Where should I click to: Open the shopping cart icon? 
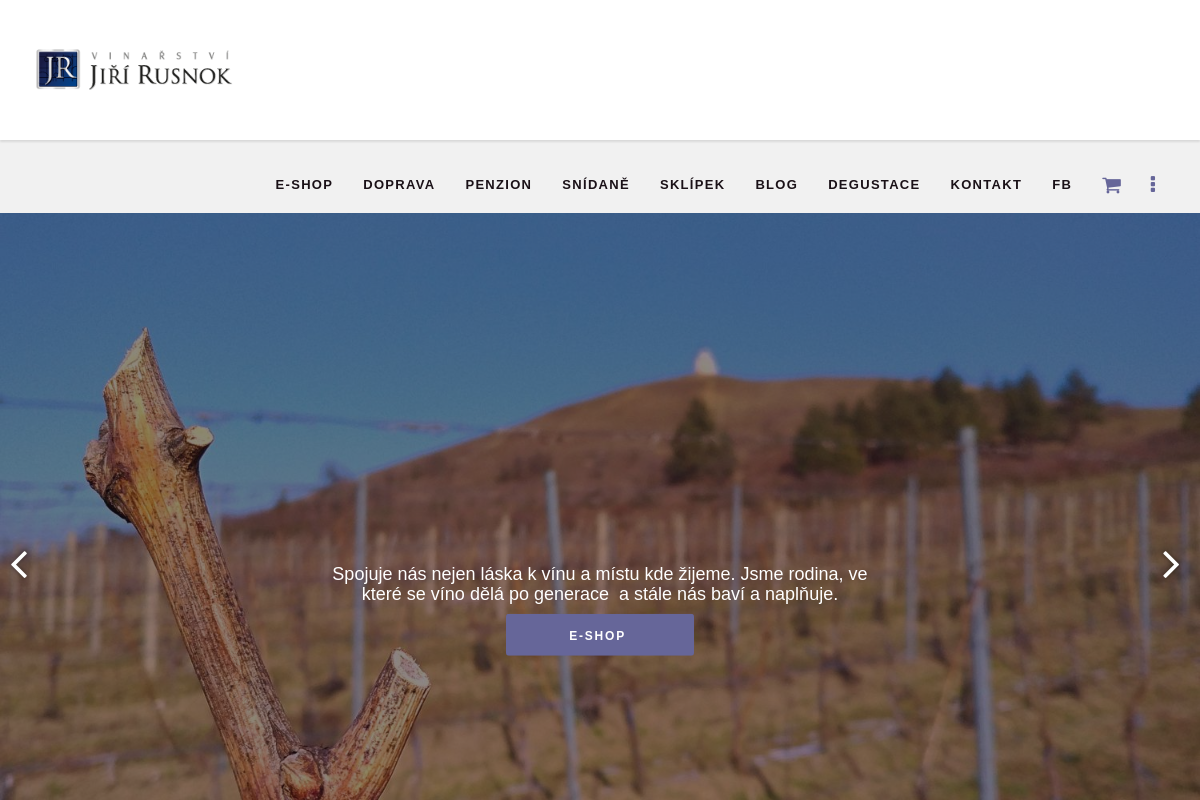pyautogui.click(x=1111, y=185)
